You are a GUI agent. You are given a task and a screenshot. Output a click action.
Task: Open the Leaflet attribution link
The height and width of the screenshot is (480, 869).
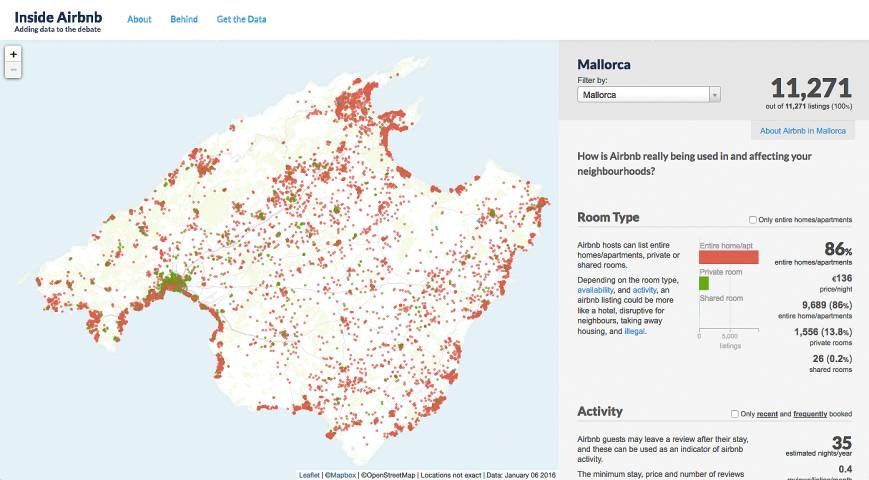point(309,475)
